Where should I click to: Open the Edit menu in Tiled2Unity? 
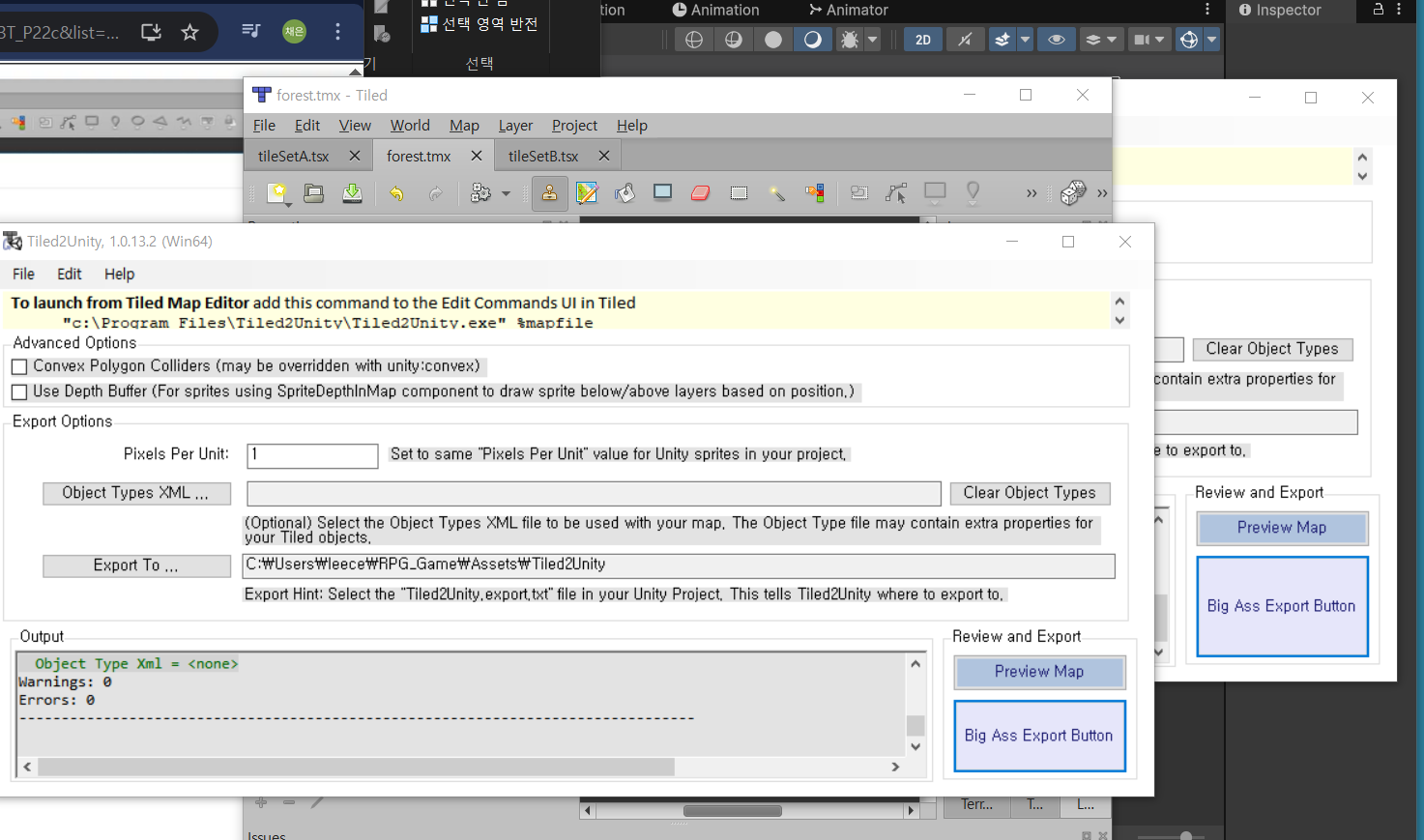[x=70, y=274]
